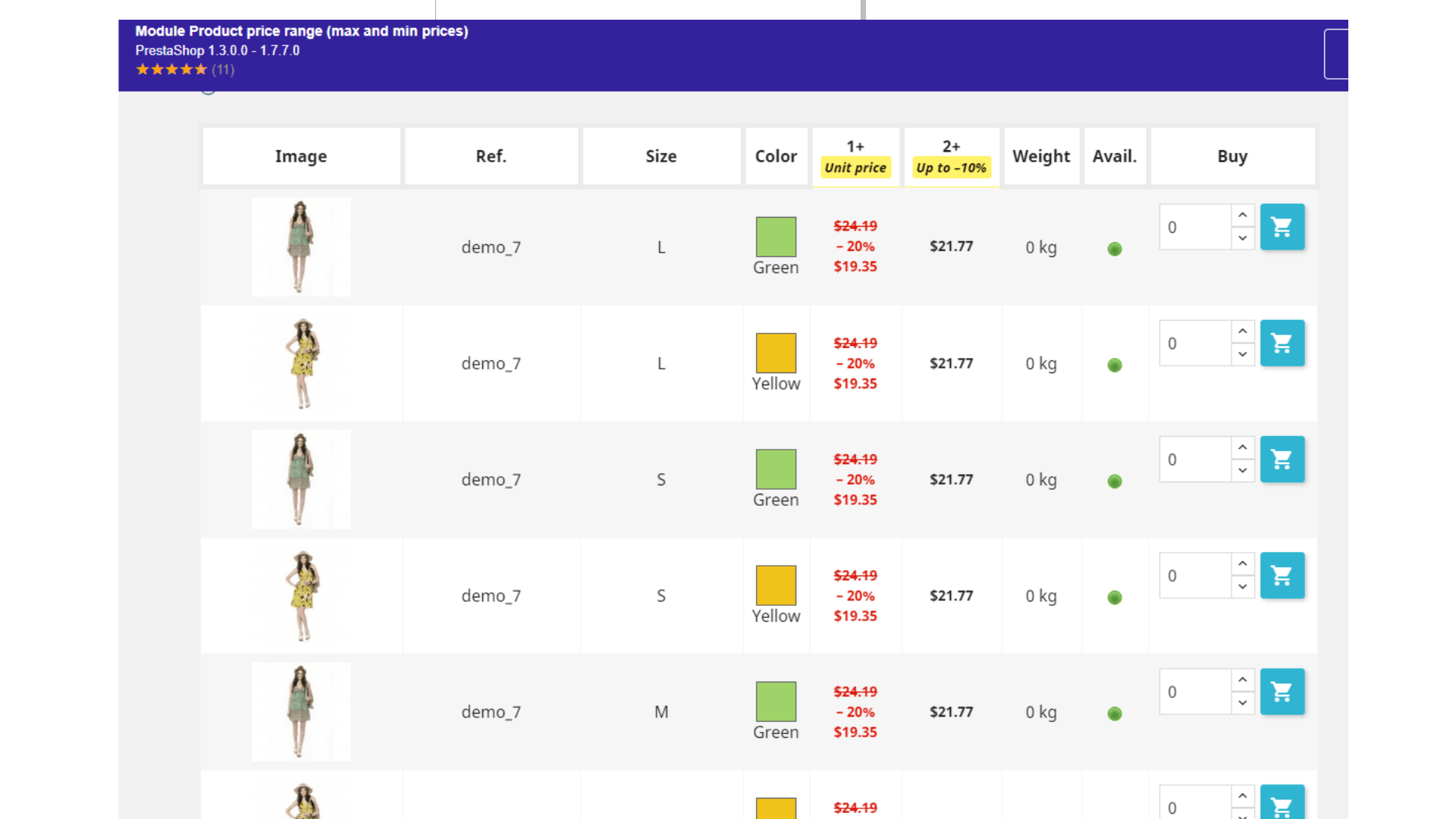The image size is (1456, 819).
Task: Add demo_7 S Yellow to cart
Action: coord(1282,575)
